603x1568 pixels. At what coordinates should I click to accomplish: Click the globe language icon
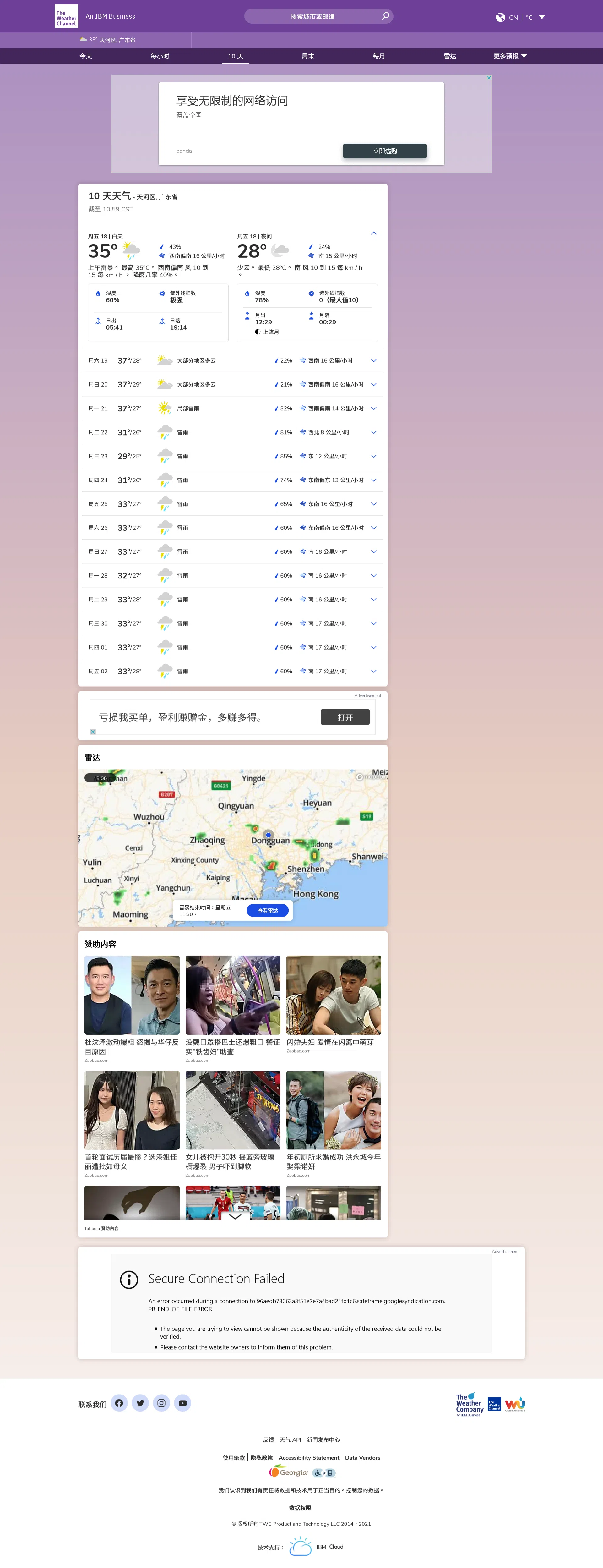[x=500, y=18]
